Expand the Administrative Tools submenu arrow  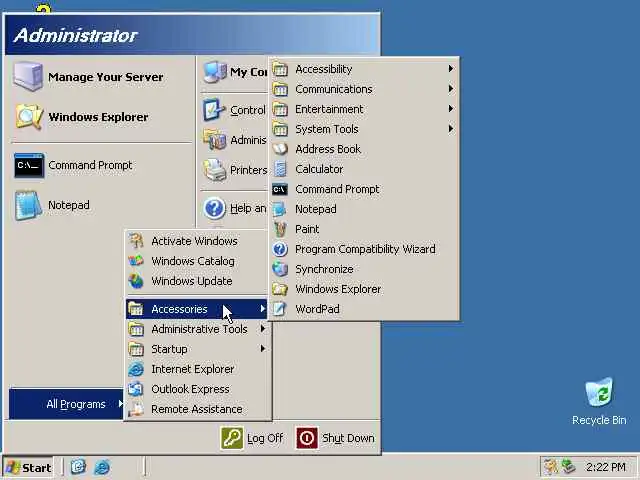(x=263, y=328)
